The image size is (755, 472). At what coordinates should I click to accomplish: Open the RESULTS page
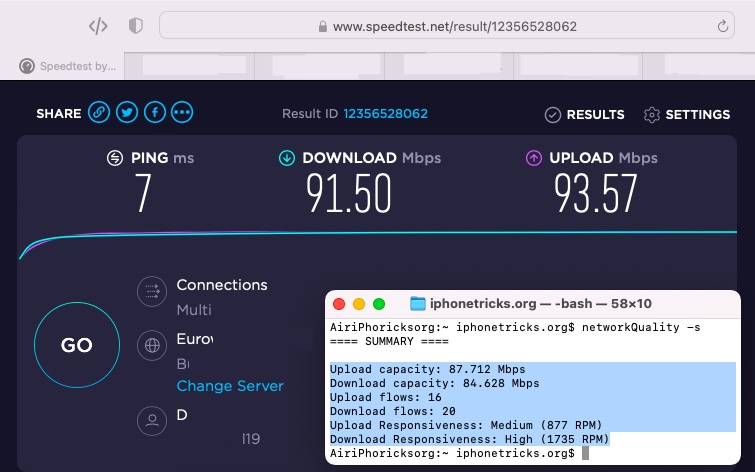coord(585,115)
